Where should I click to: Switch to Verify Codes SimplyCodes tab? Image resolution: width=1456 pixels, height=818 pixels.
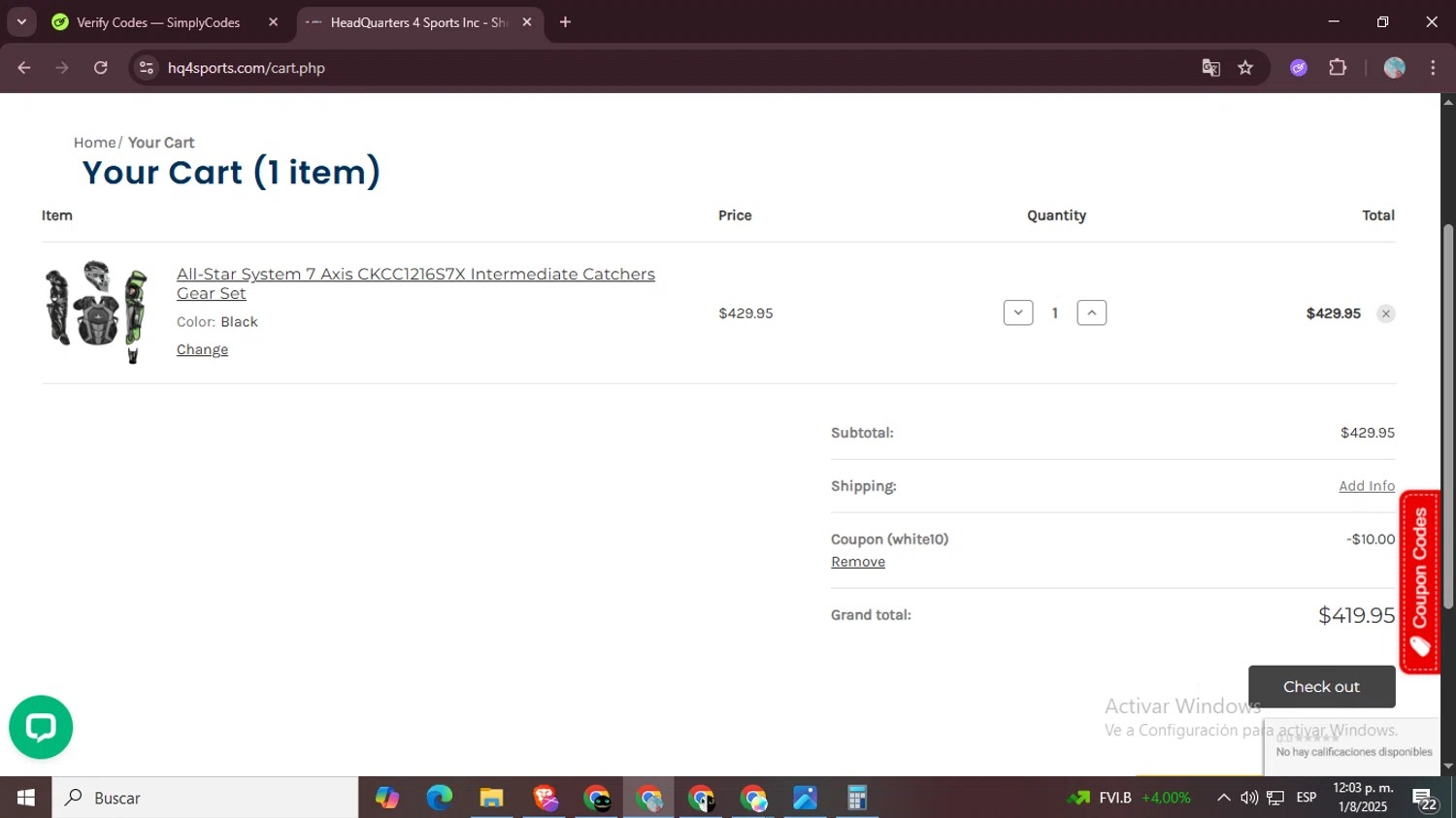point(158,22)
